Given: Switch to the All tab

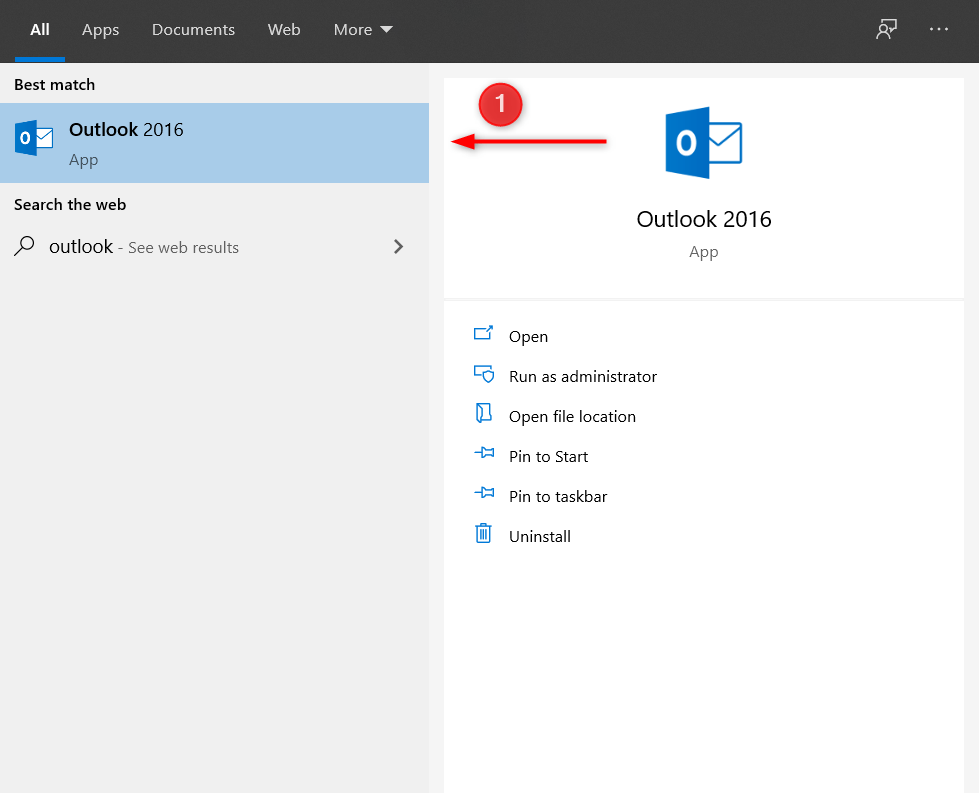Looking at the screenshot, I should [x=40, y=30].
